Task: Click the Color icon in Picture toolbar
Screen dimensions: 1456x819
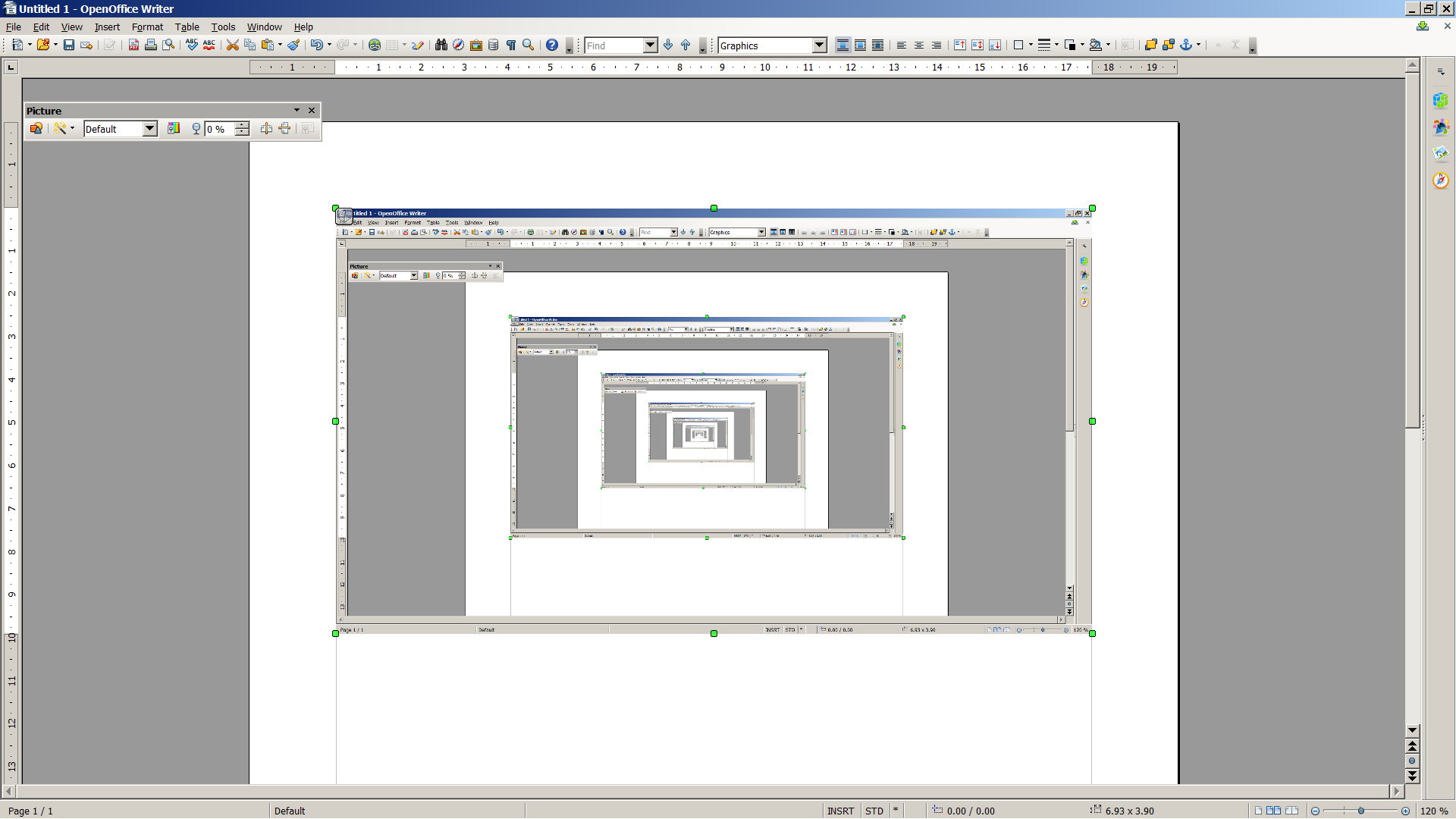Action: tap(174, 129)
